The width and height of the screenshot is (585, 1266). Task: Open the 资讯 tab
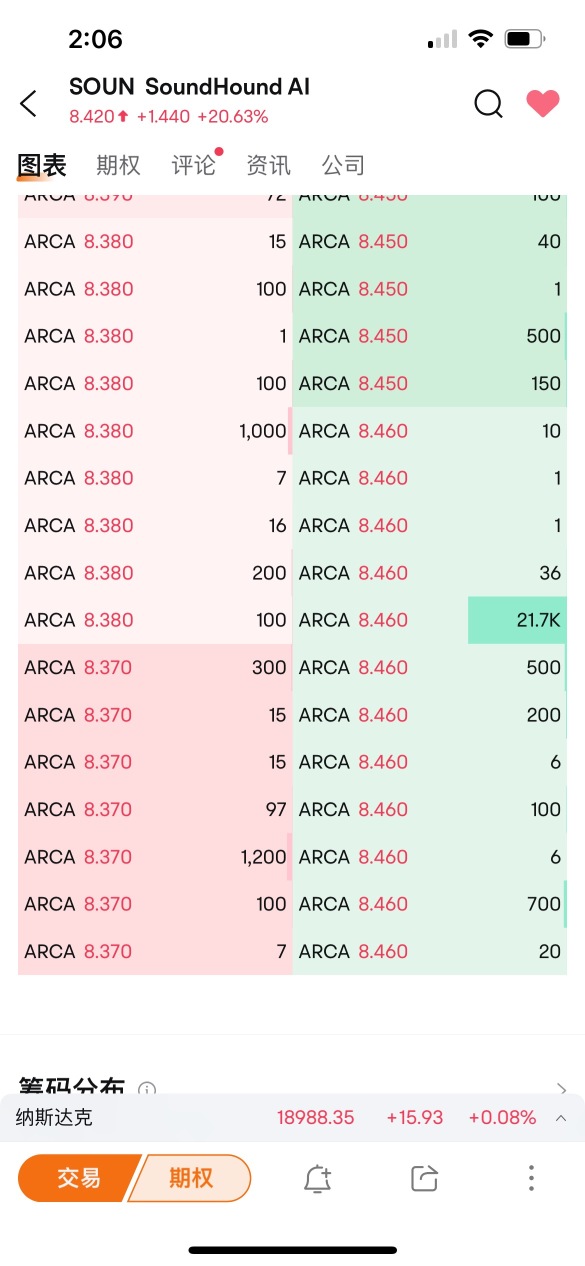pos(268,165)
